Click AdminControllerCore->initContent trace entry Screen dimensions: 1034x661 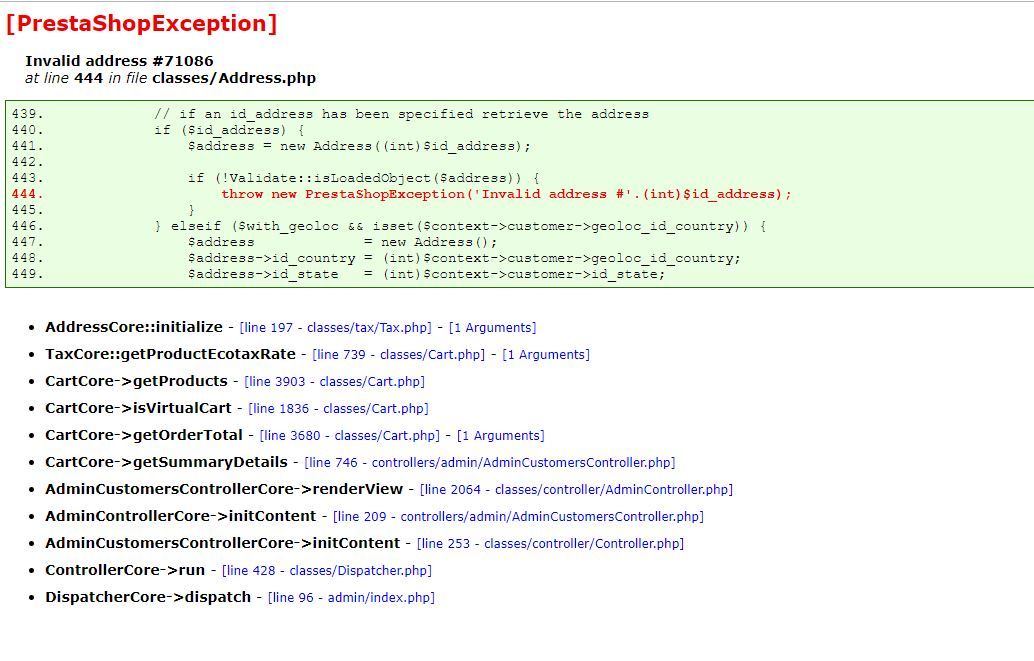(181, 517)
